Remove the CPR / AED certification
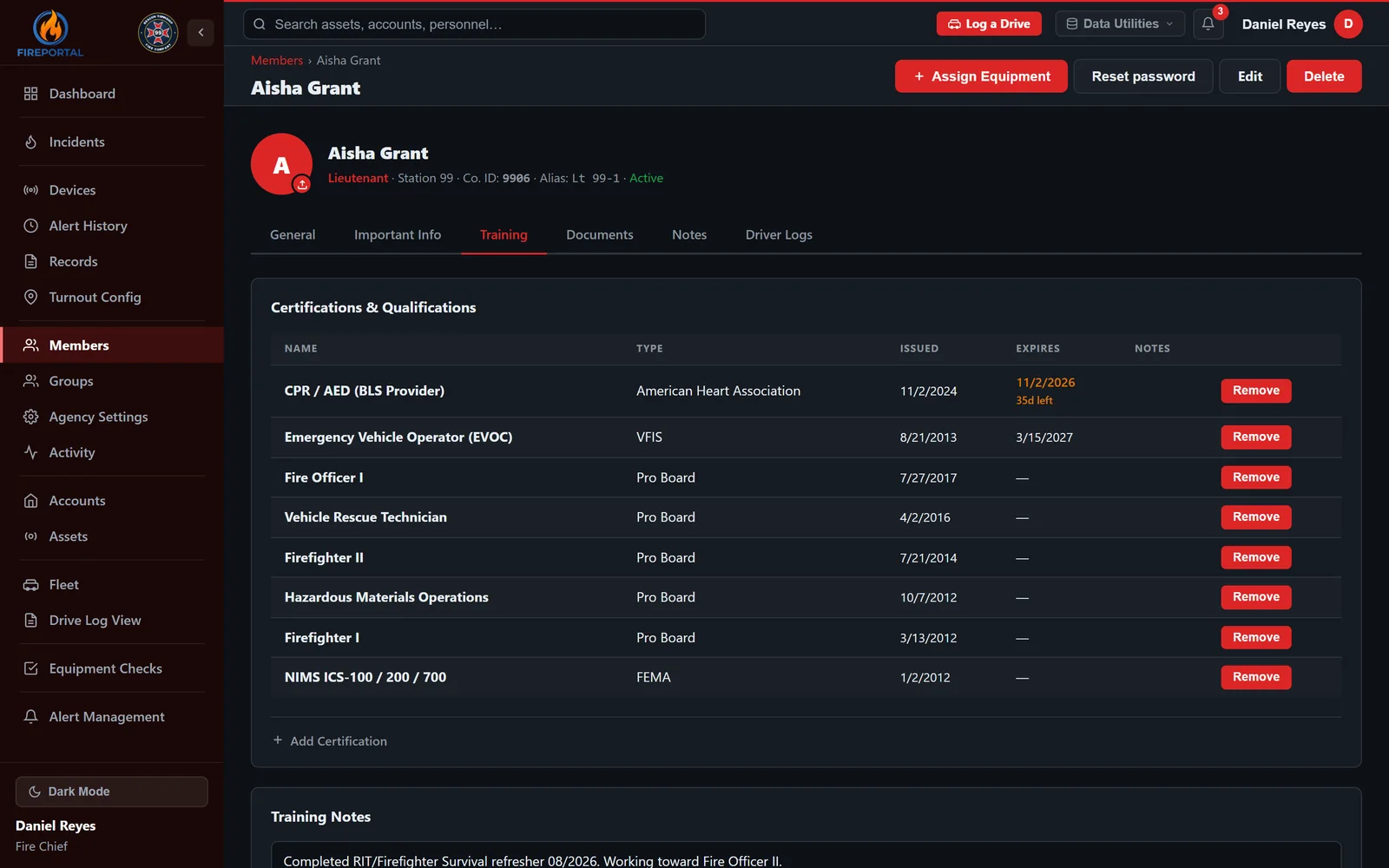Image resolution: width=1389 pixels, height=868 pixels. point(1256,391)
